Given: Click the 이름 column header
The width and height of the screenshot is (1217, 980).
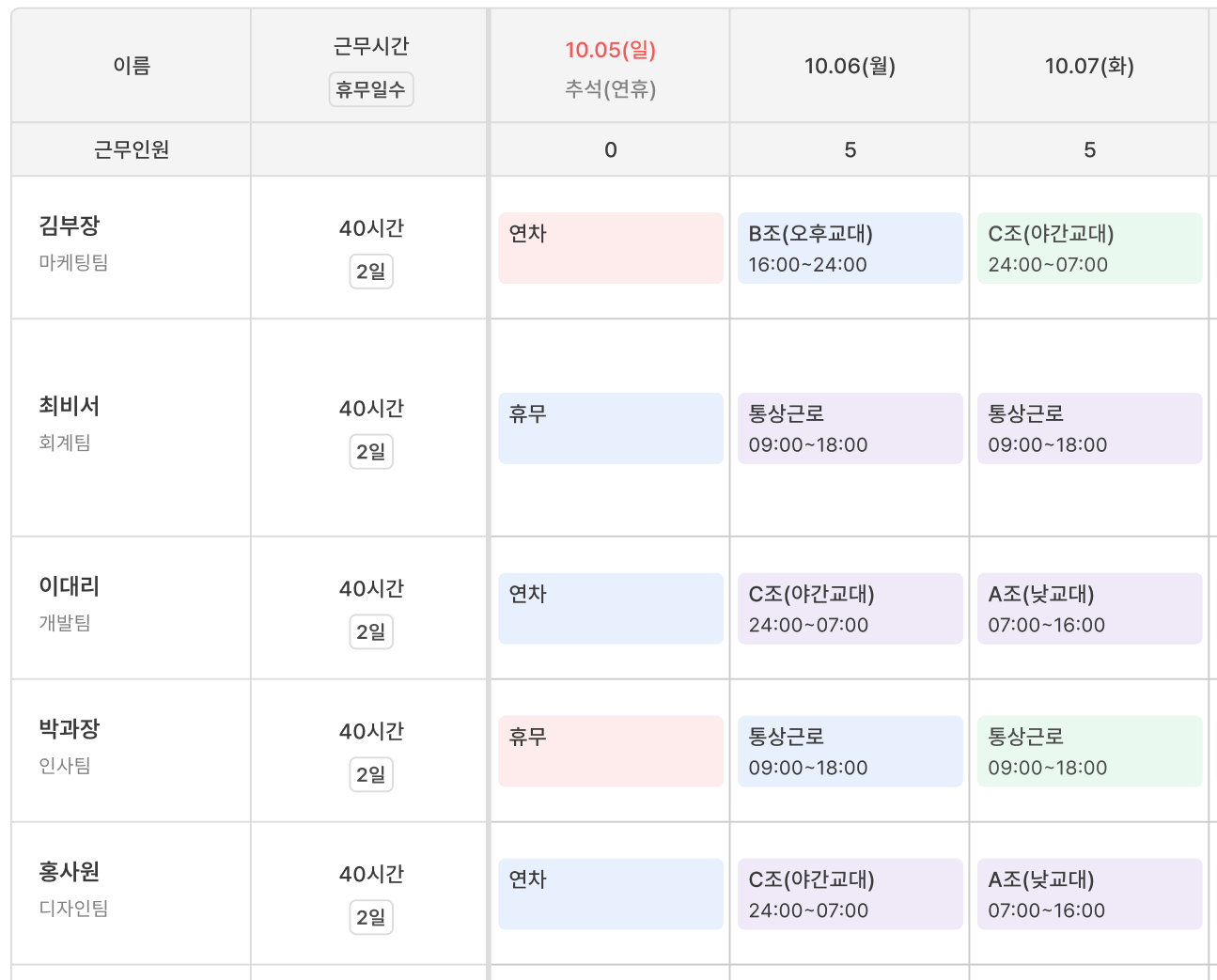Looking at the screenshot, I should [x=132, y=66].
